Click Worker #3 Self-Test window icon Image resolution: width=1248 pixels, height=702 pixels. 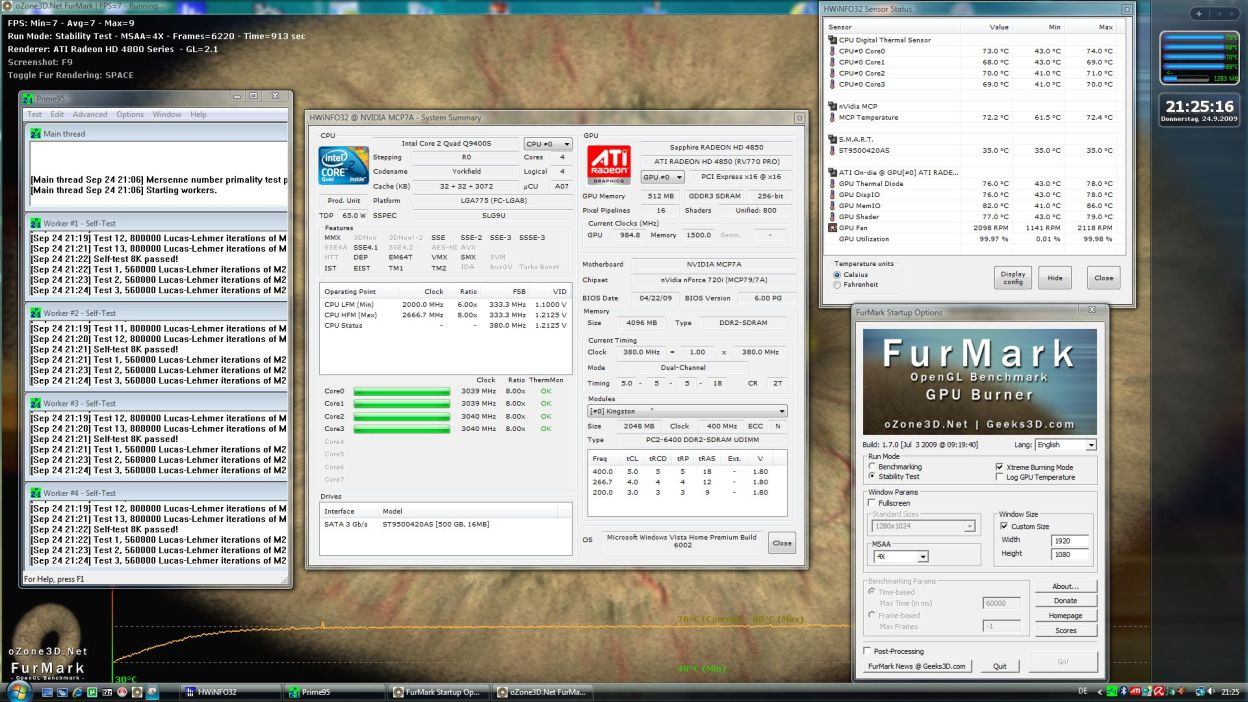point(36,403)
